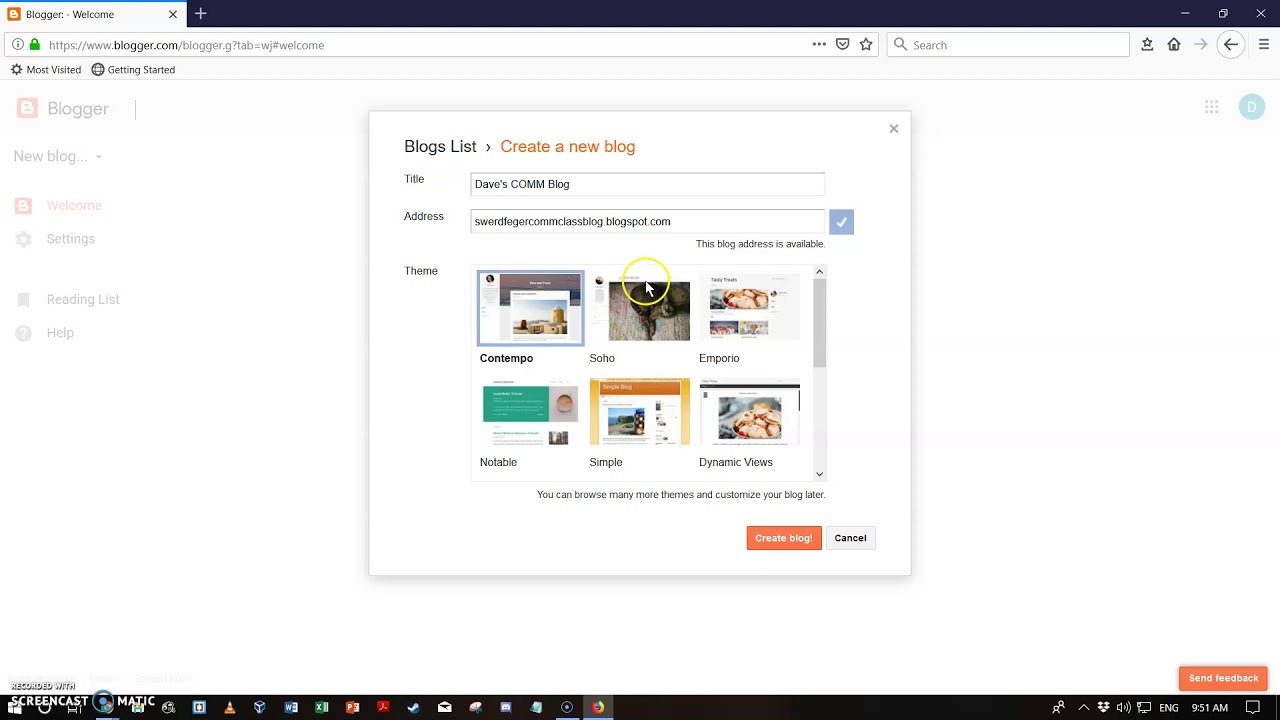View site information icon in address bar
This screenshot has width=1280, height=720.
pos(18,45)
